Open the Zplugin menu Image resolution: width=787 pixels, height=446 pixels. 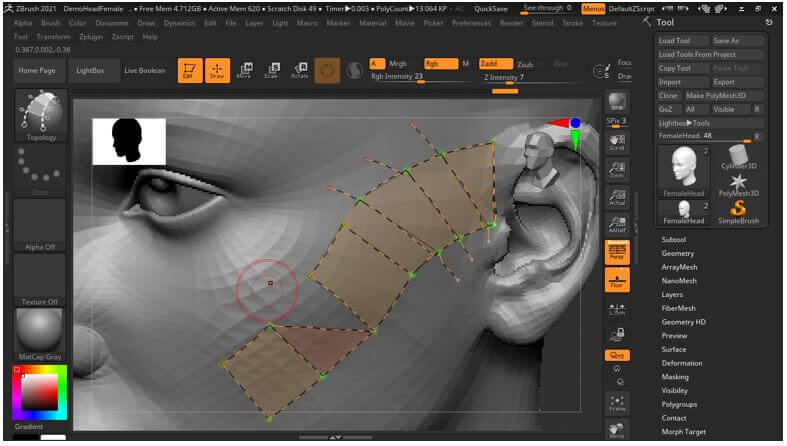[91, 37]
